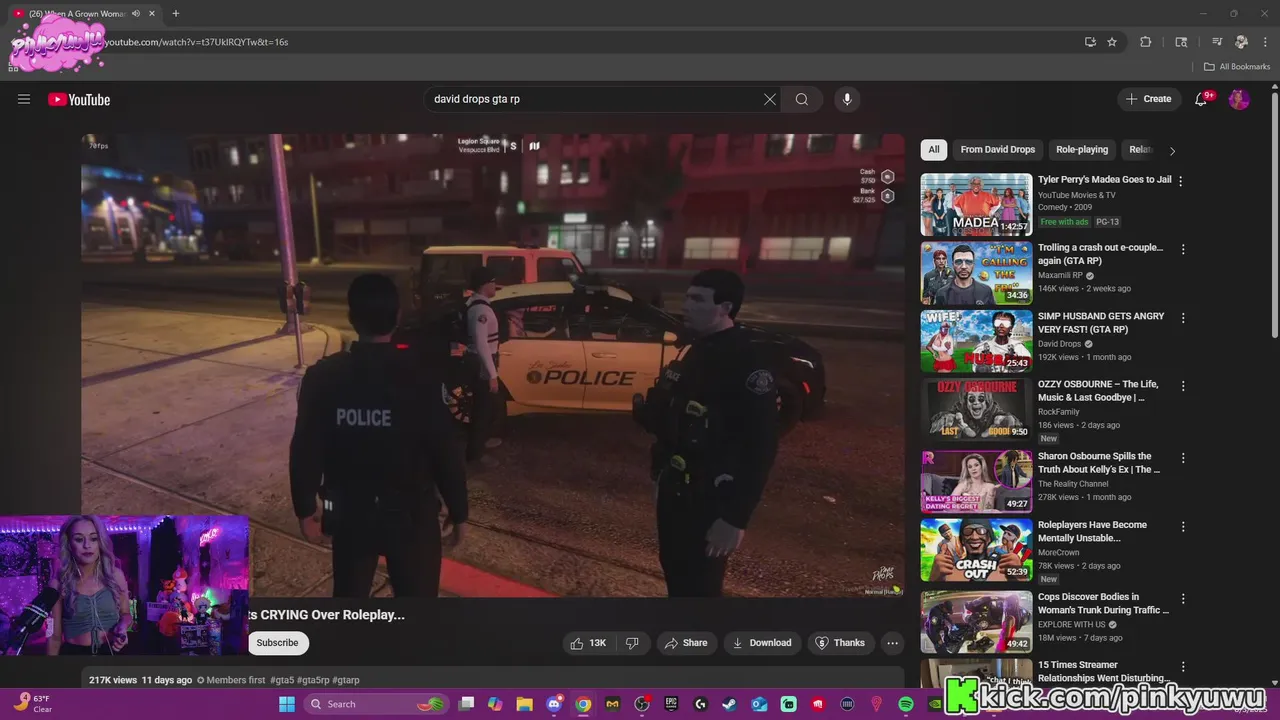This screenshot has width=1280, height=720.
Task: Click the Download button
Action: (x=762, y=643)
